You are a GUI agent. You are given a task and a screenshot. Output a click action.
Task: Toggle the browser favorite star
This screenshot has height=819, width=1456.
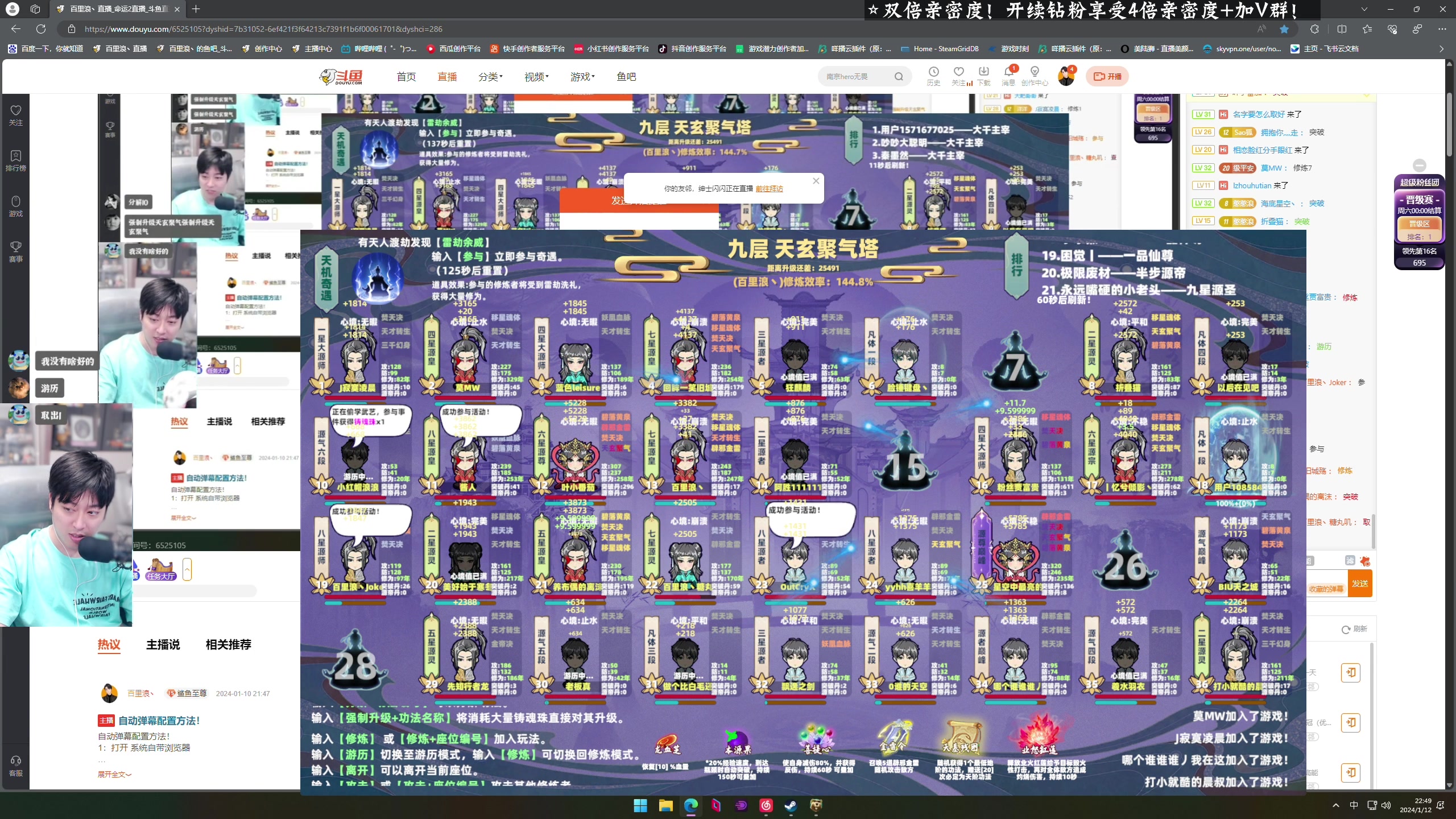1284,29
